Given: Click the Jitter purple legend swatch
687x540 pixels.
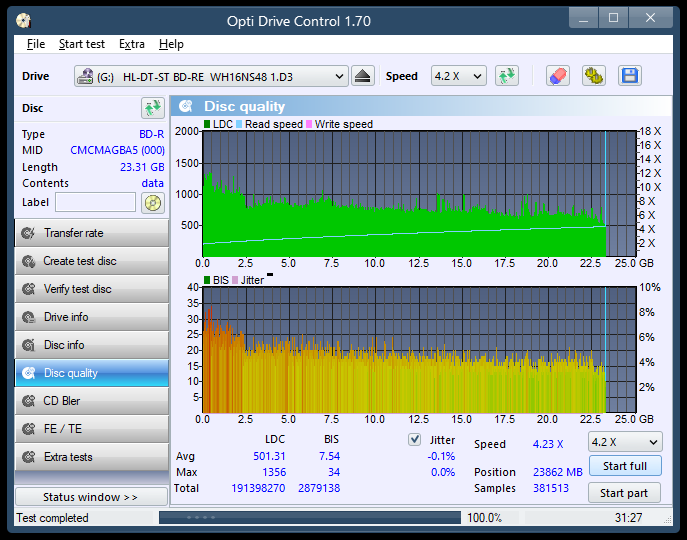Looking at the screenshot, I should pyautogui.click(x=235, y=280).
